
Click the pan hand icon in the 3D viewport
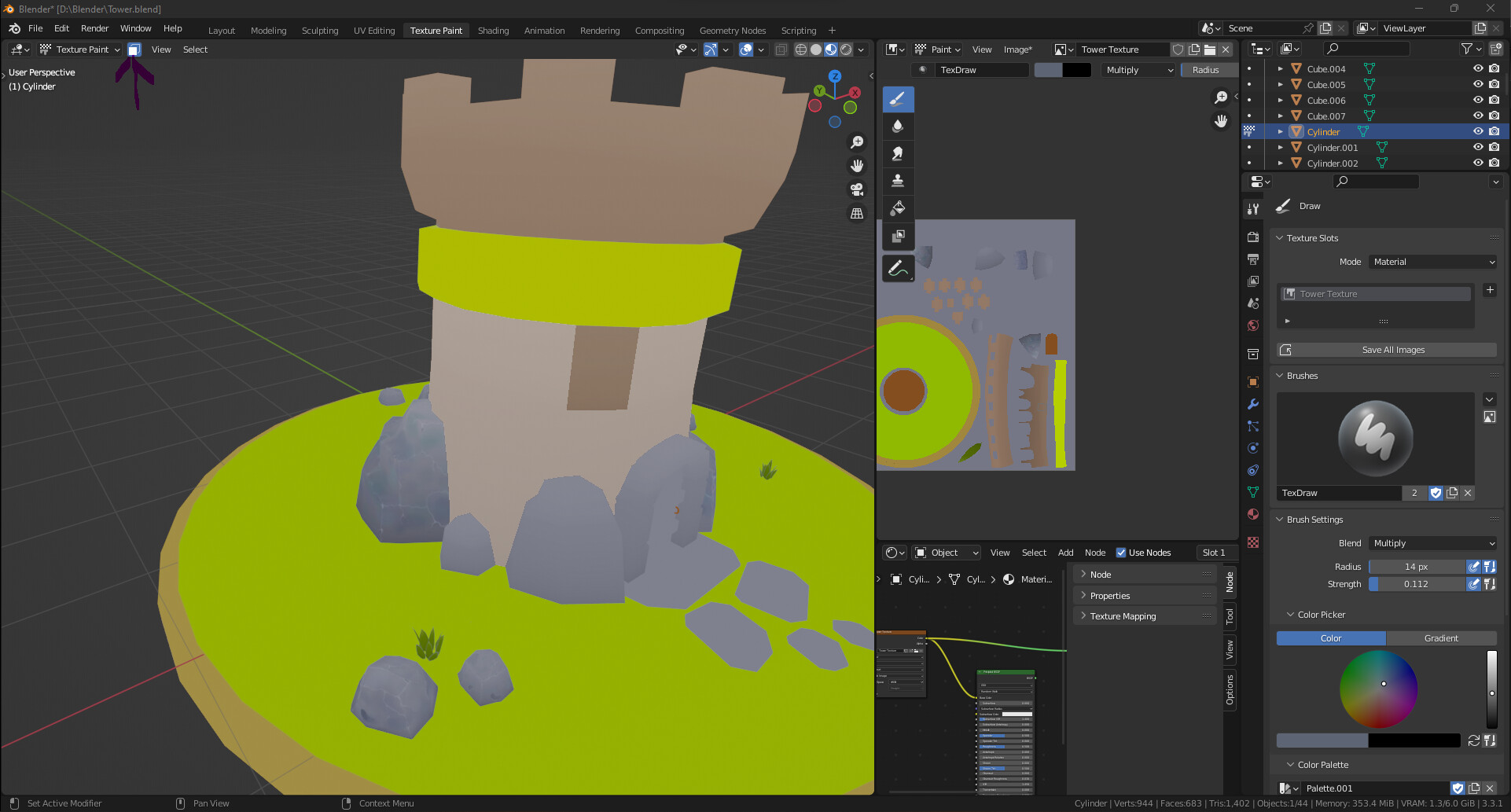(857, 166)
